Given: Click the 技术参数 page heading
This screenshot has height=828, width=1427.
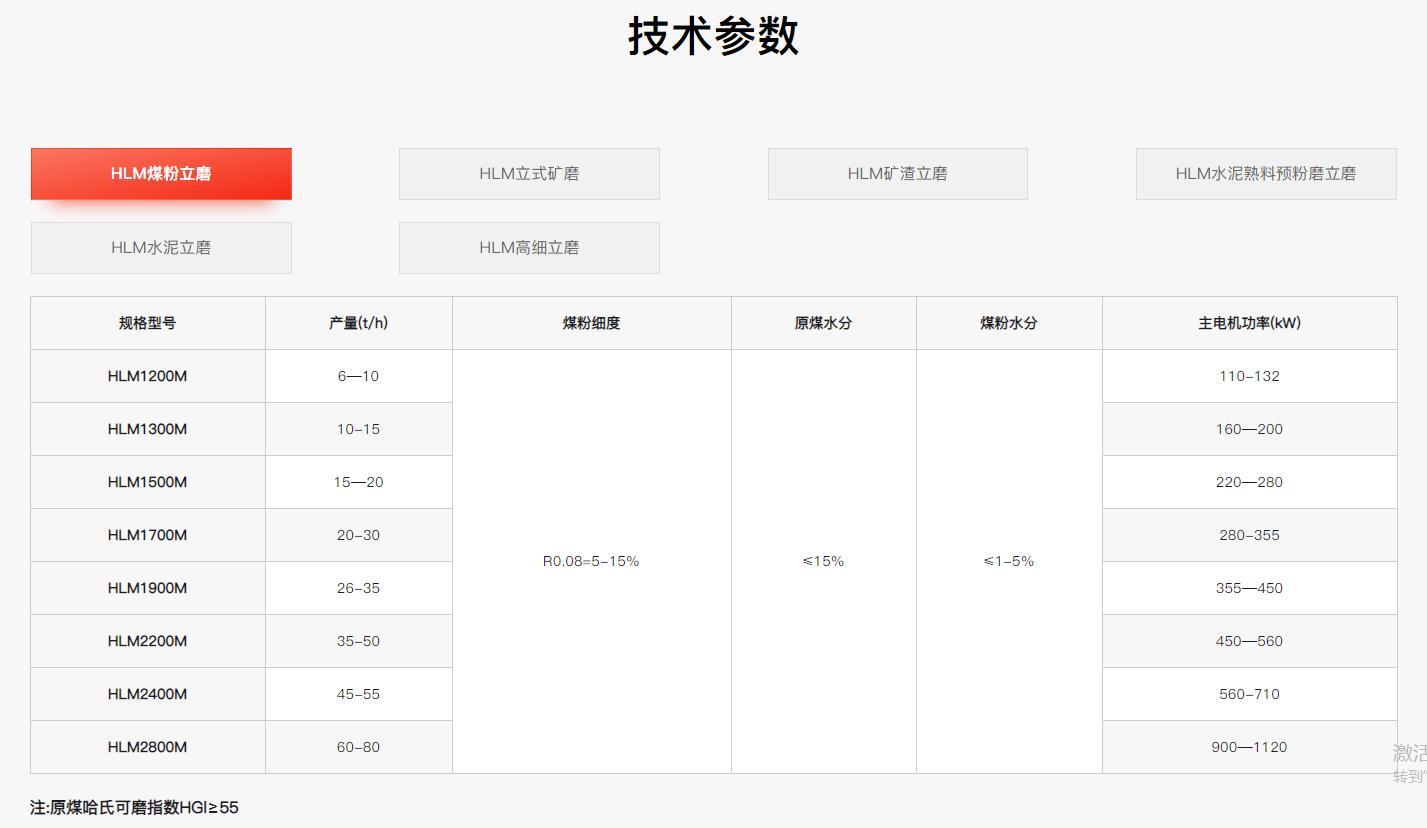Looking at the screenshot, I should (713, 35).
